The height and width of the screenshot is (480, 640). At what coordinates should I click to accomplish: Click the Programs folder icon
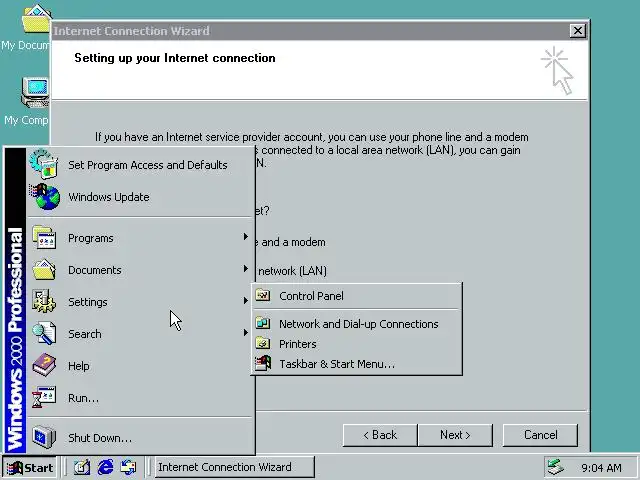click(x=44, y=238)
